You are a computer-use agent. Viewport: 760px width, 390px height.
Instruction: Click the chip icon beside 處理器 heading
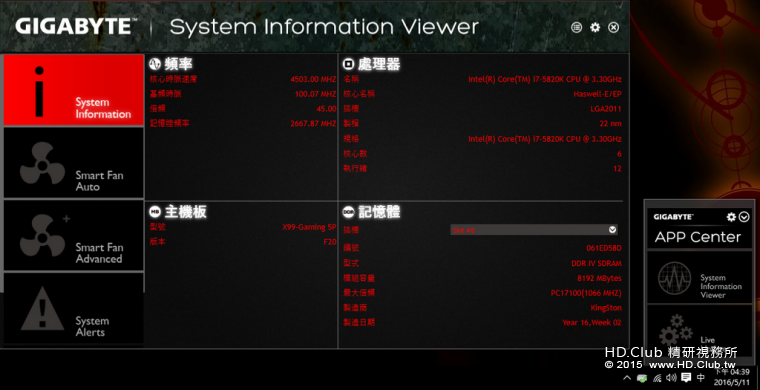click(x=348, y=63)
